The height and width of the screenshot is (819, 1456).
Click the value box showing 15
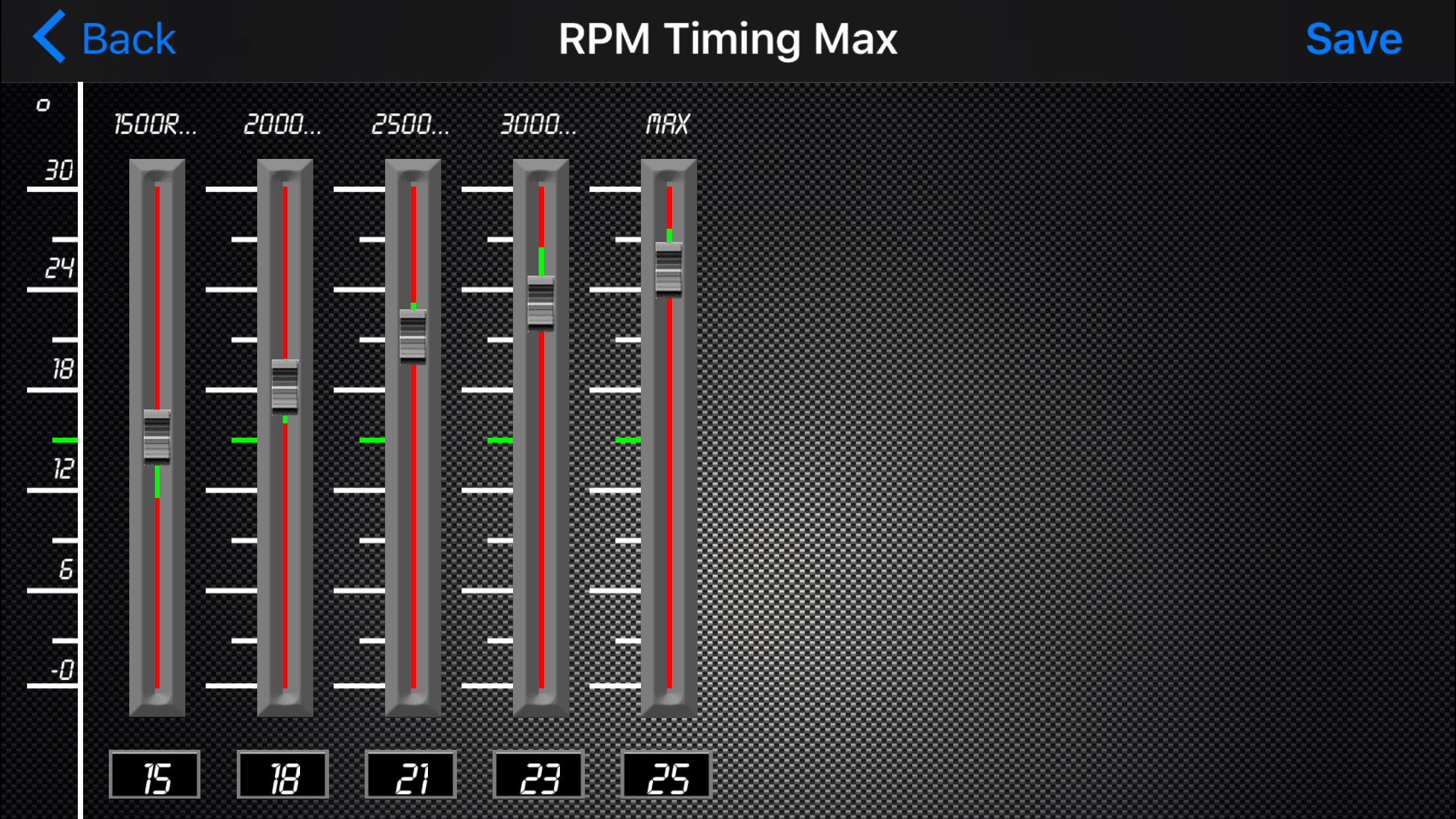[155, 775]
